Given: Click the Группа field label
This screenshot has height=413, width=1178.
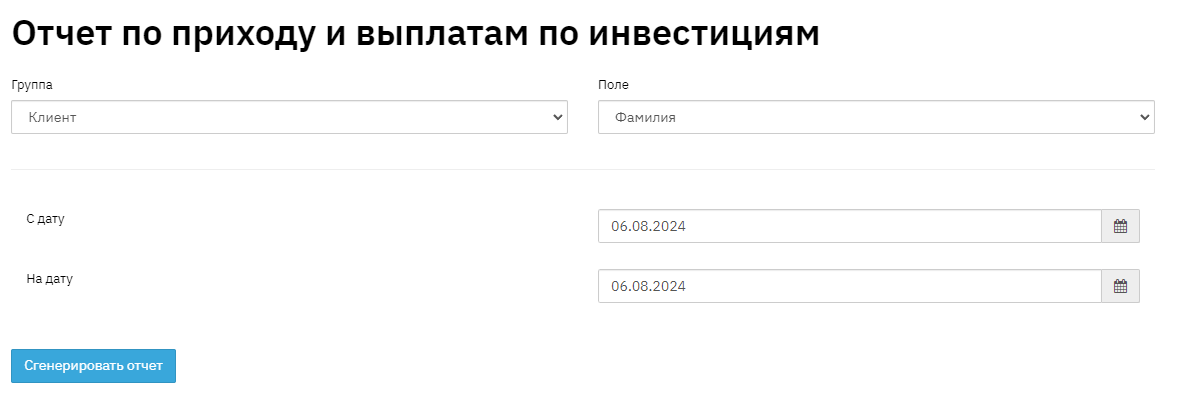Looking at the screenshot, I should 32,85.
